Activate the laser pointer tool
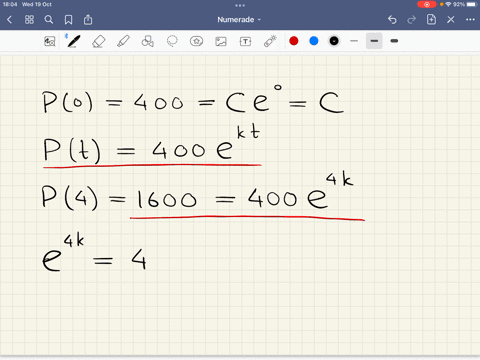The image size is (480, 360). click(270, 41)
